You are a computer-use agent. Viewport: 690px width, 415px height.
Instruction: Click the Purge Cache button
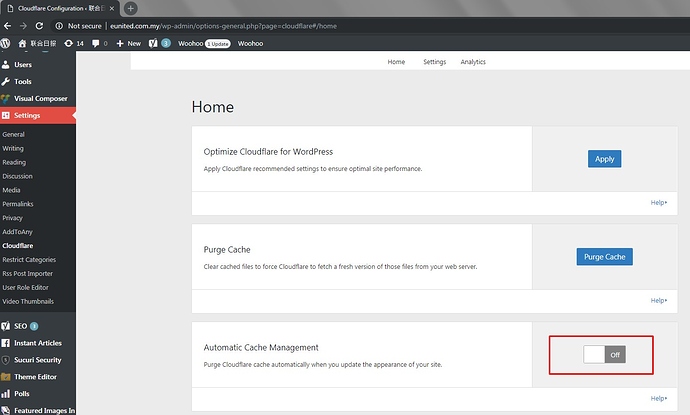tap(605, 257)
